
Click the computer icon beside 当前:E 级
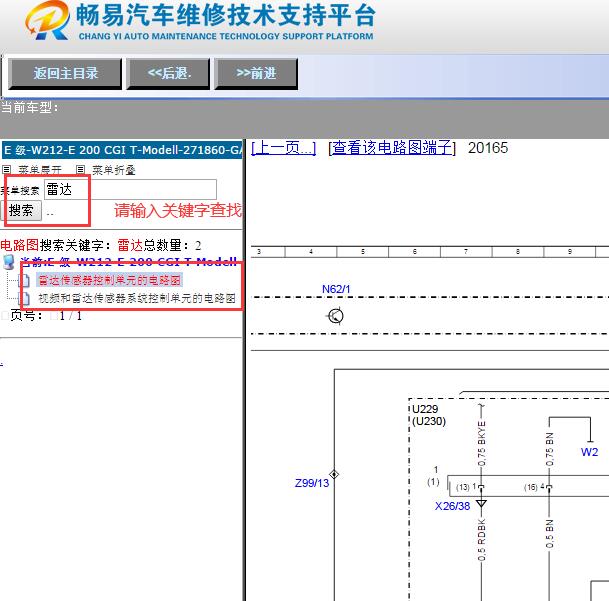click(x=9, y=262)
